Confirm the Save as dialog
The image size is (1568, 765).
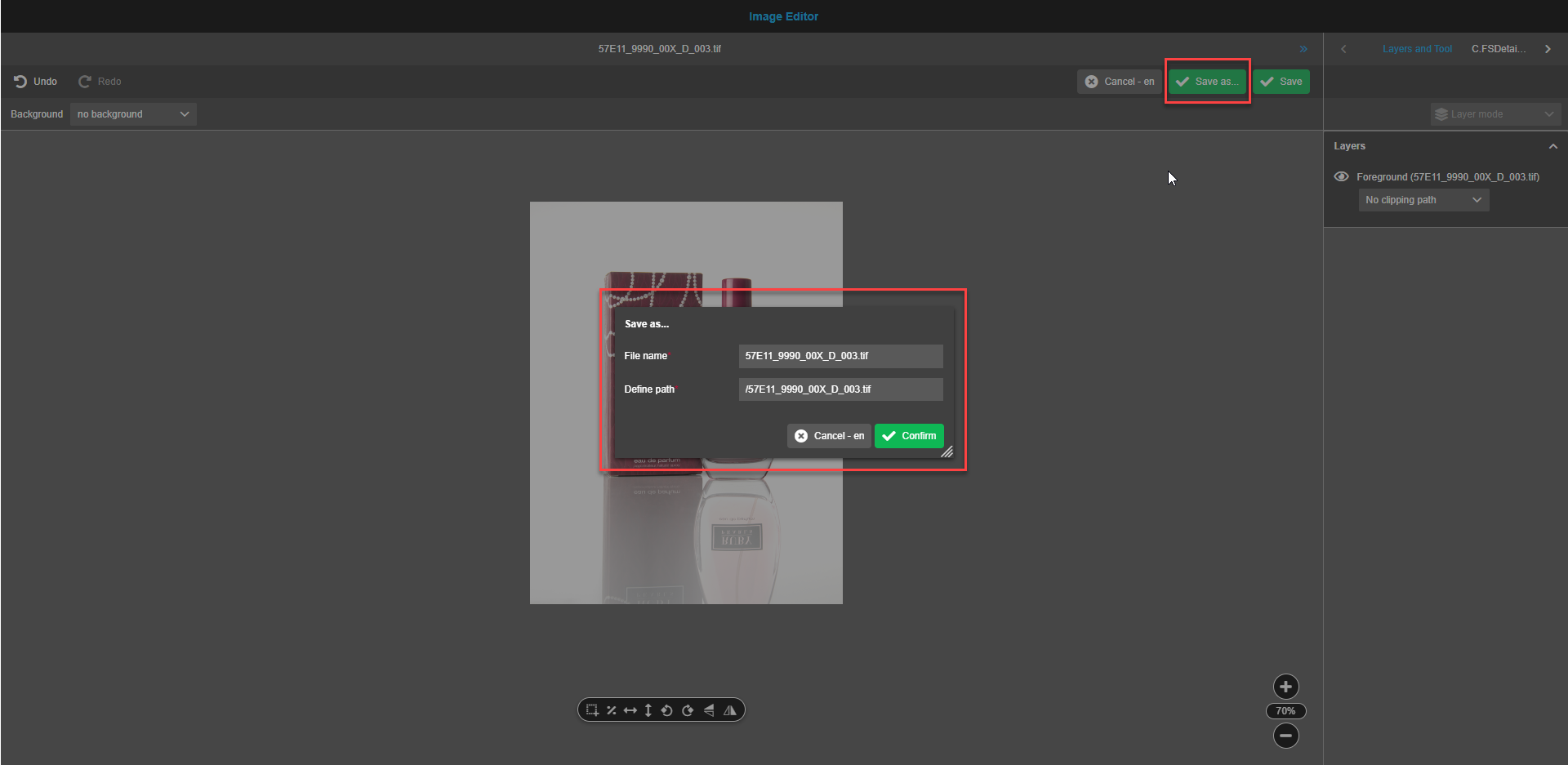pyautogui.click(x=909, y=435)
